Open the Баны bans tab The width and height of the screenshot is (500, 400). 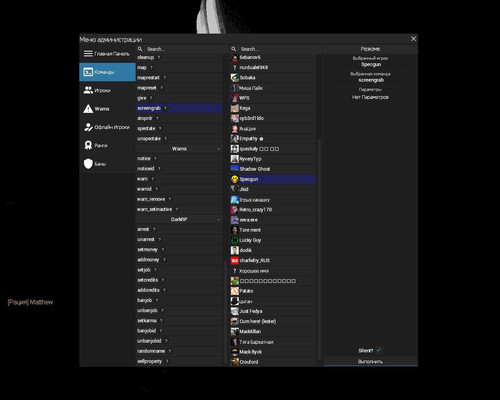[x=107, y=164]
